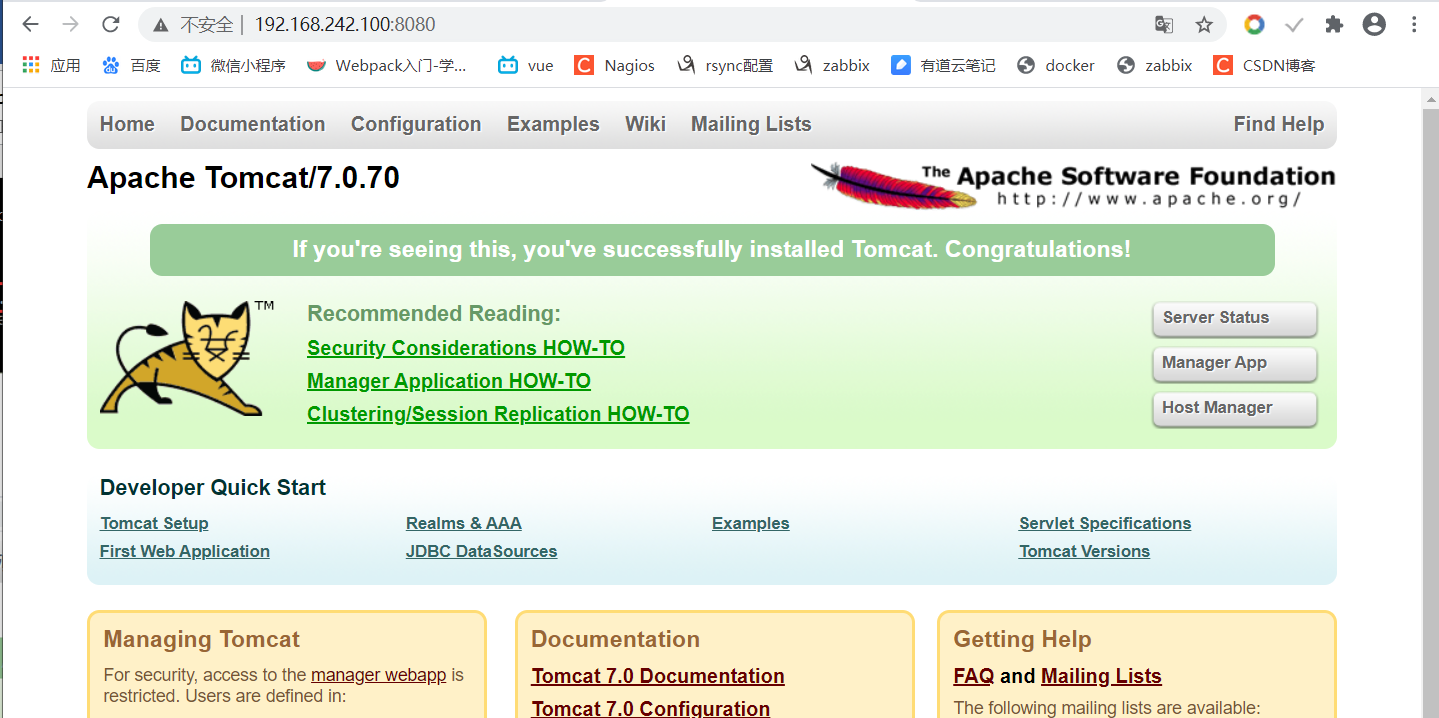Open the Tomcat 7.0 Documentation link
Screen dimensions: 1439x718
(x=658, y=676)
